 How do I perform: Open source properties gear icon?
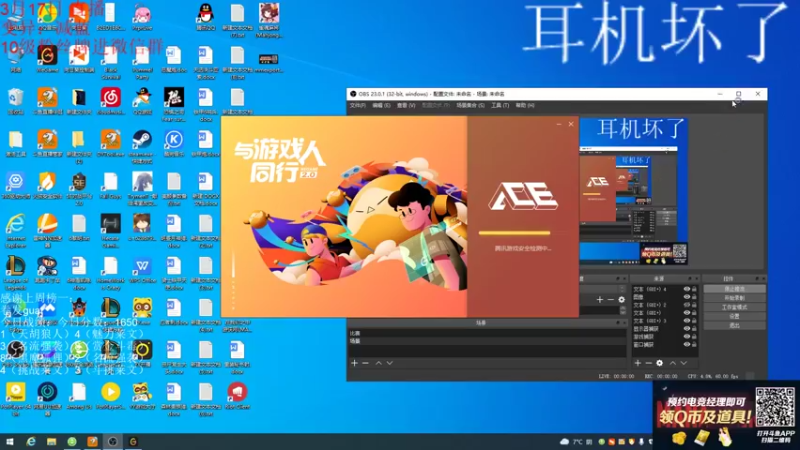tap(660, 363)
